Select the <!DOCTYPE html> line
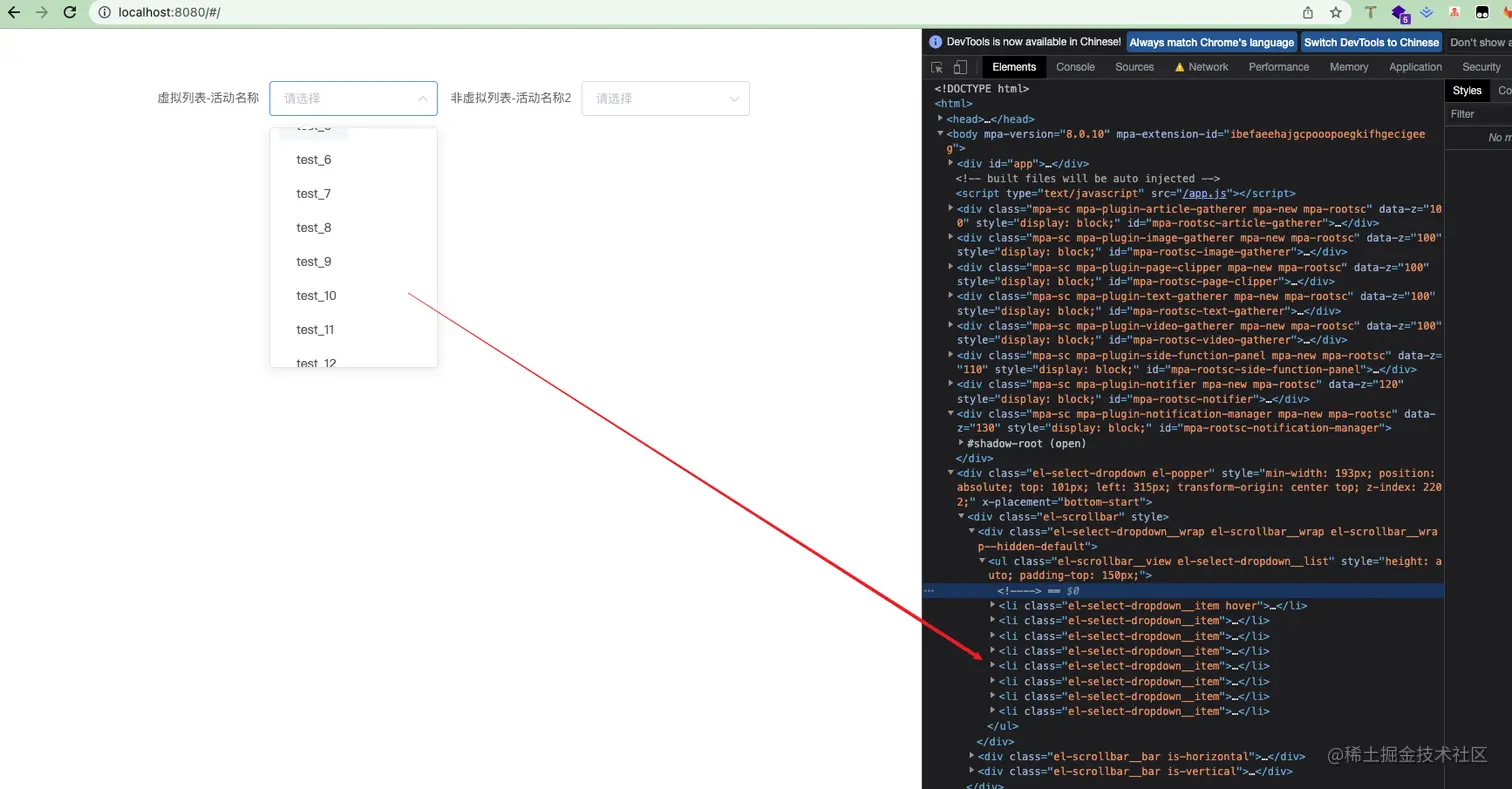Viewport: 1512px width, 789px height. pos(982,89)
